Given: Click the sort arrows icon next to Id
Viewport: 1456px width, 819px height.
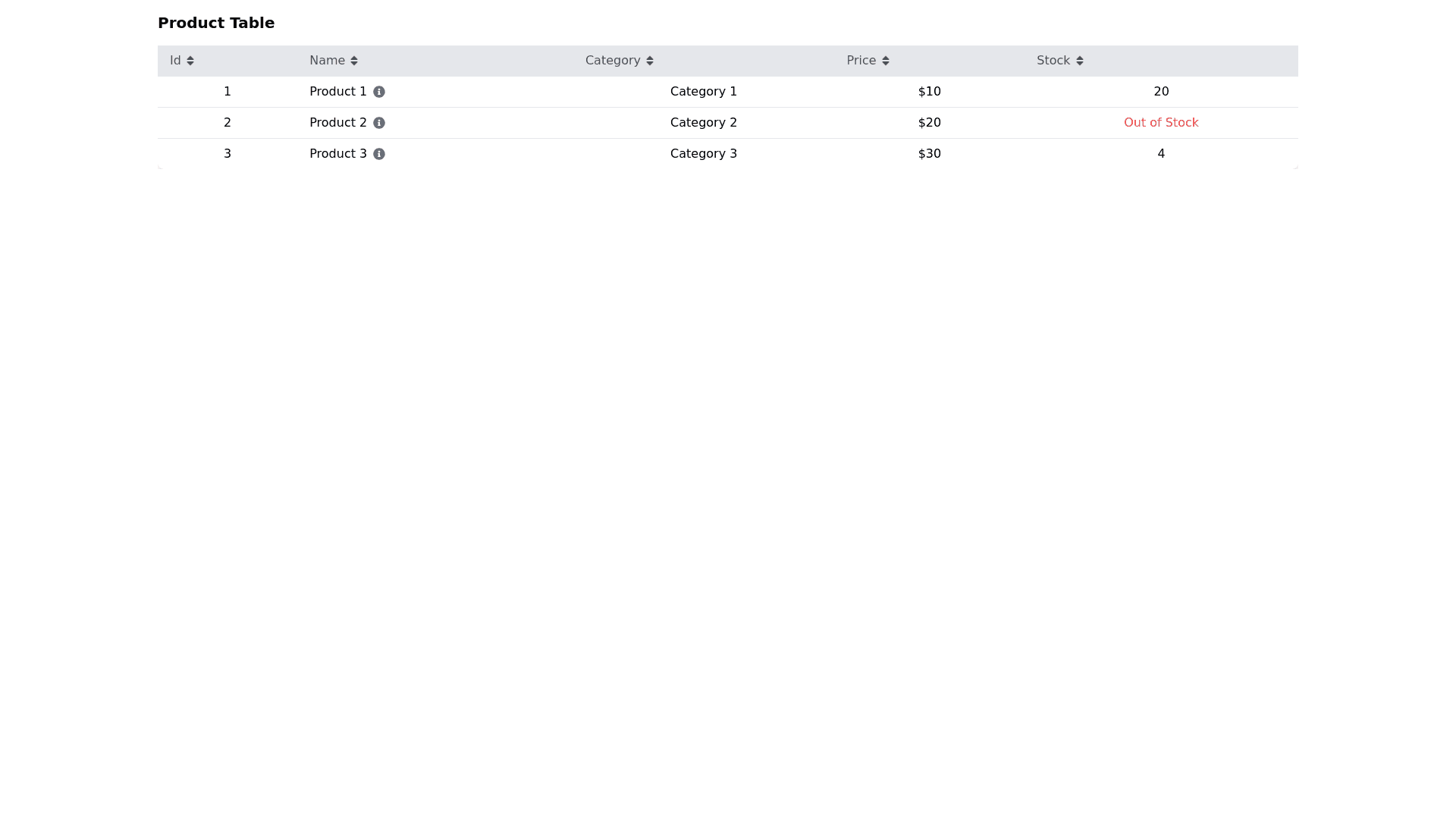Looking at the screenshot, I should [190, 61].
